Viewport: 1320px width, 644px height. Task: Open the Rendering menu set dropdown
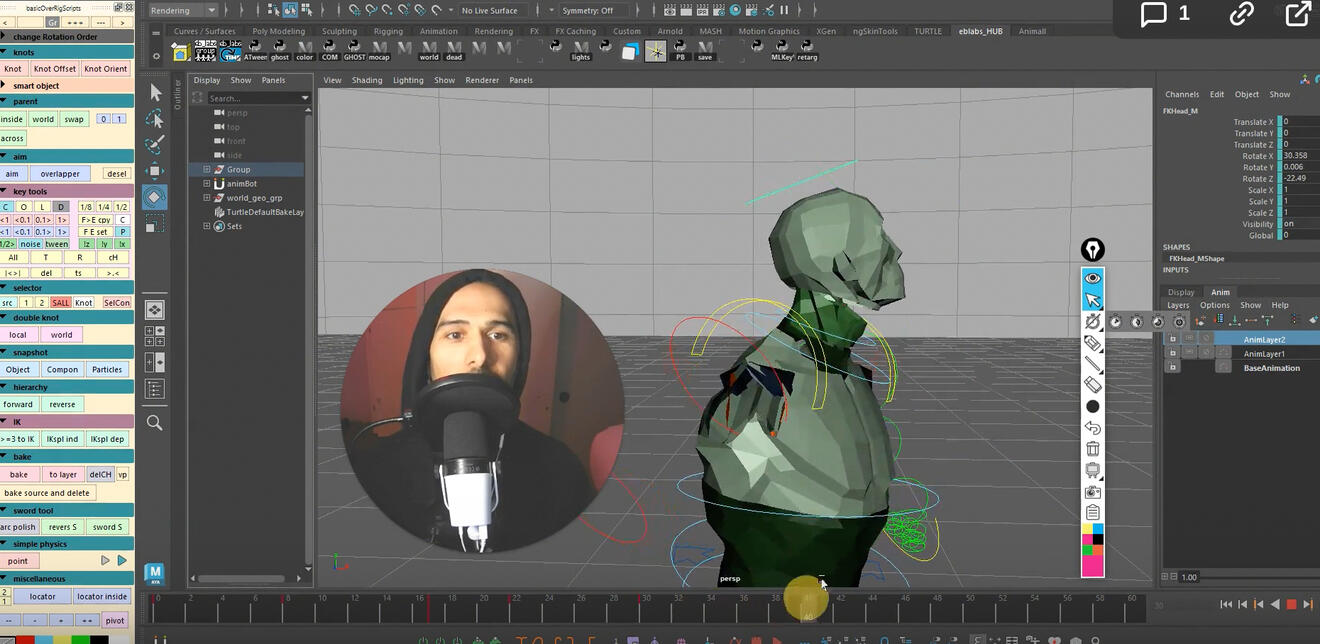pos(183,10)
